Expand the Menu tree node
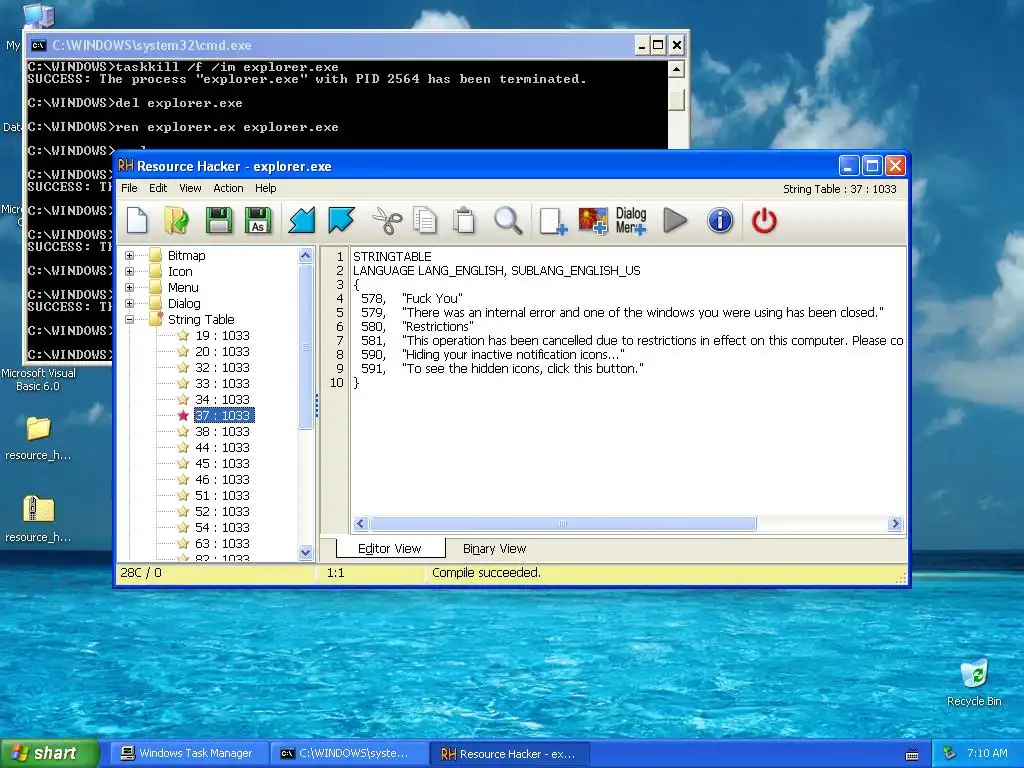The height and width of the screenshot is (768, 1024). (x=129, y=287)
